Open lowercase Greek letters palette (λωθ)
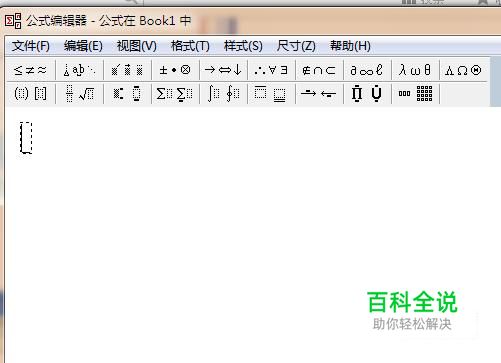Screen dimensions: 501x363 [415, 70]
